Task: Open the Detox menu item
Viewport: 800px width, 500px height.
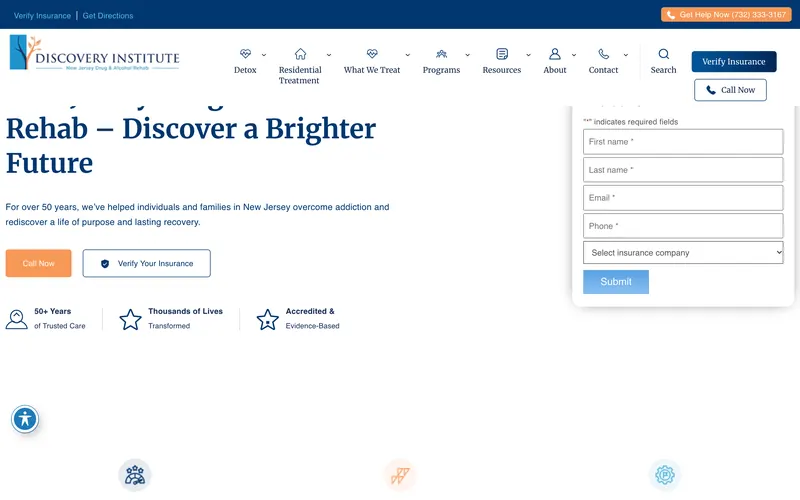Action: tap(245, 70)
